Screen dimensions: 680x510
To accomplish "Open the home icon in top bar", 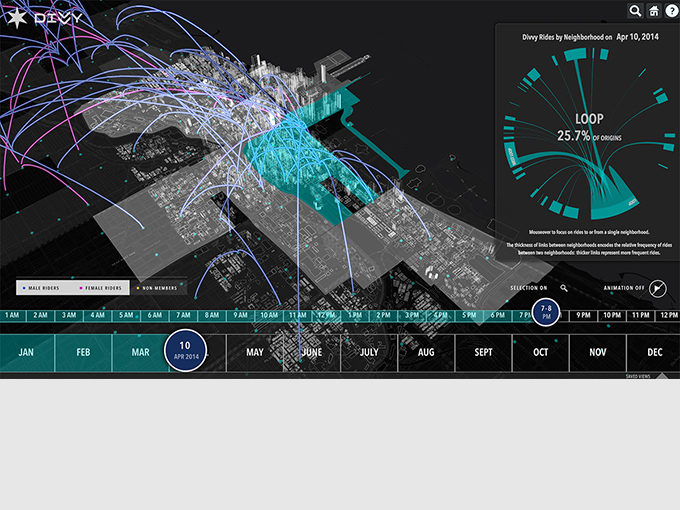I will click(654, 10).
